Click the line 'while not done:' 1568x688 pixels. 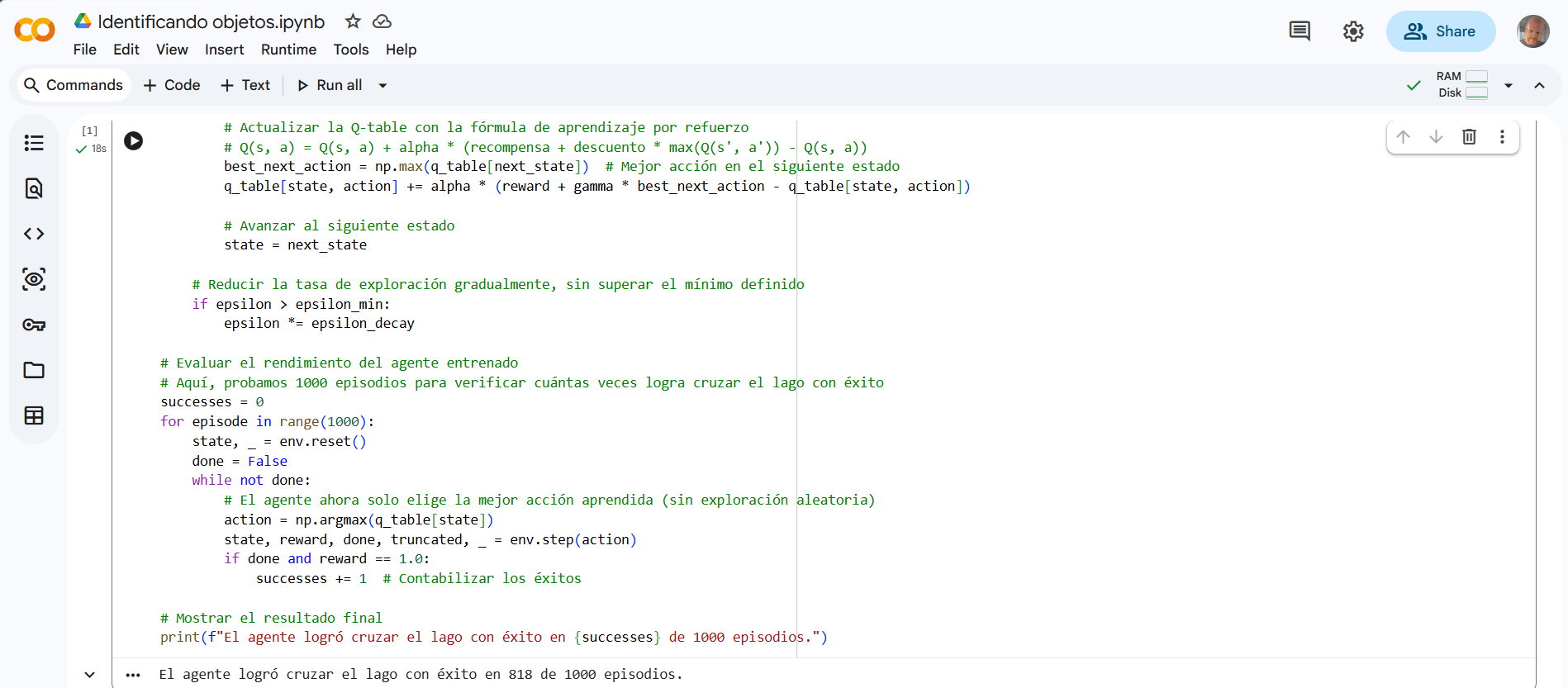click(x=251, y=481)
